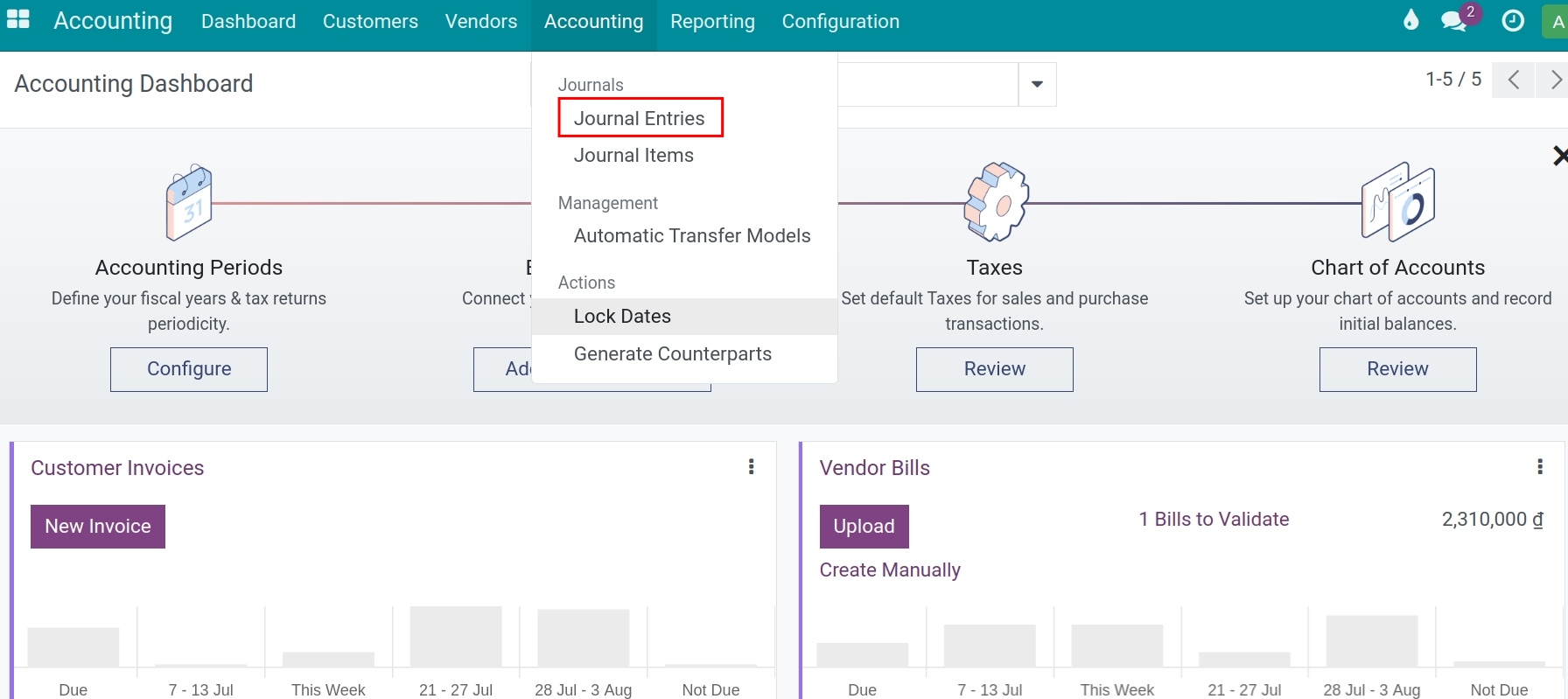Open the Dashboard menu

tap(248, 21)
